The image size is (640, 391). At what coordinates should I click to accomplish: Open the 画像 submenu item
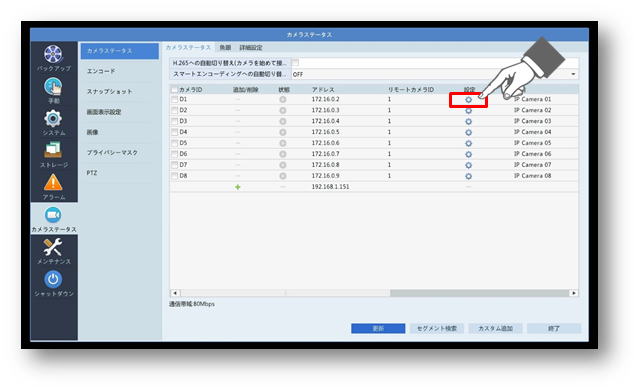[92, 132]
